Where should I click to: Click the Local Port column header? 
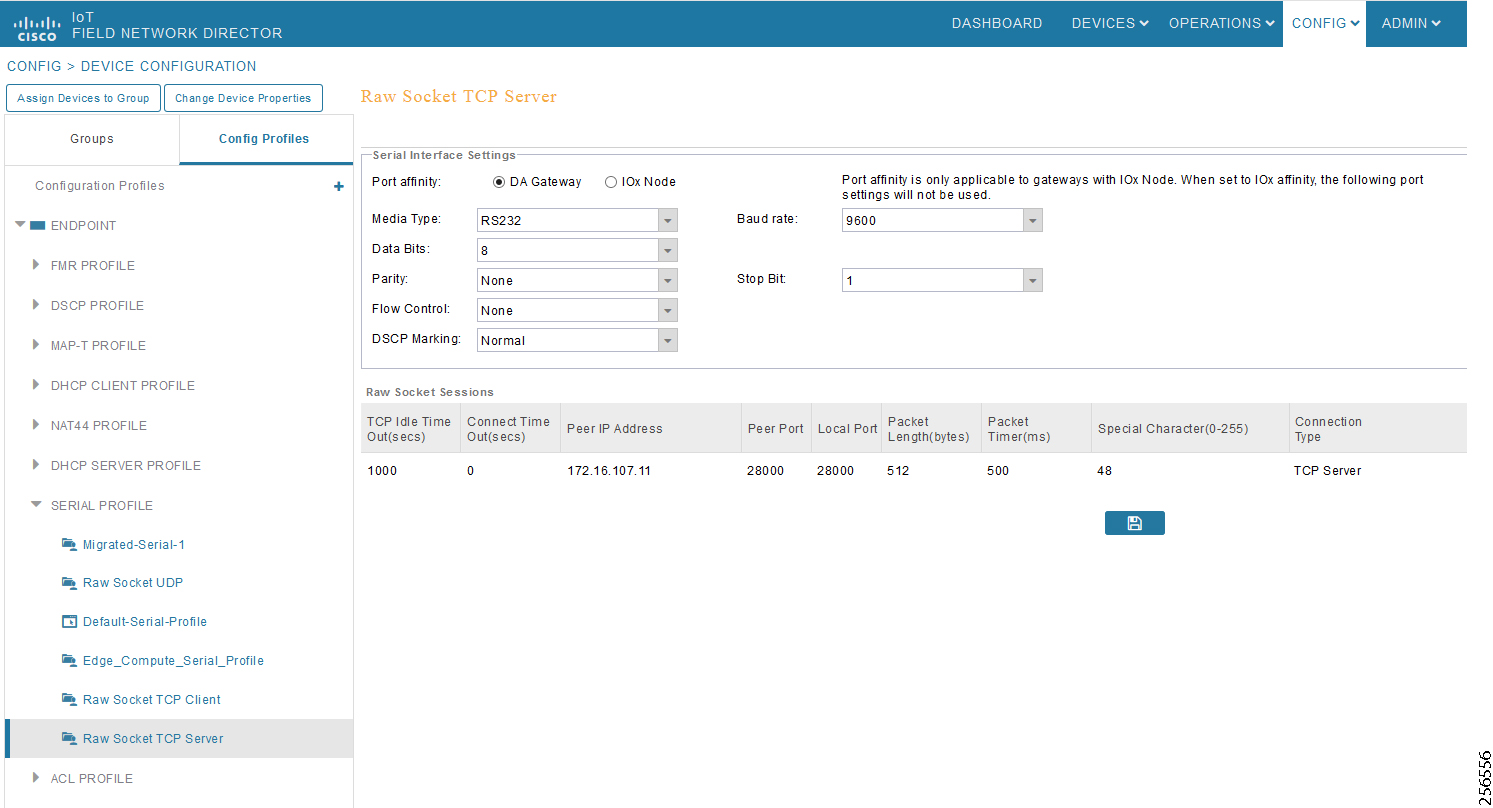847,429
